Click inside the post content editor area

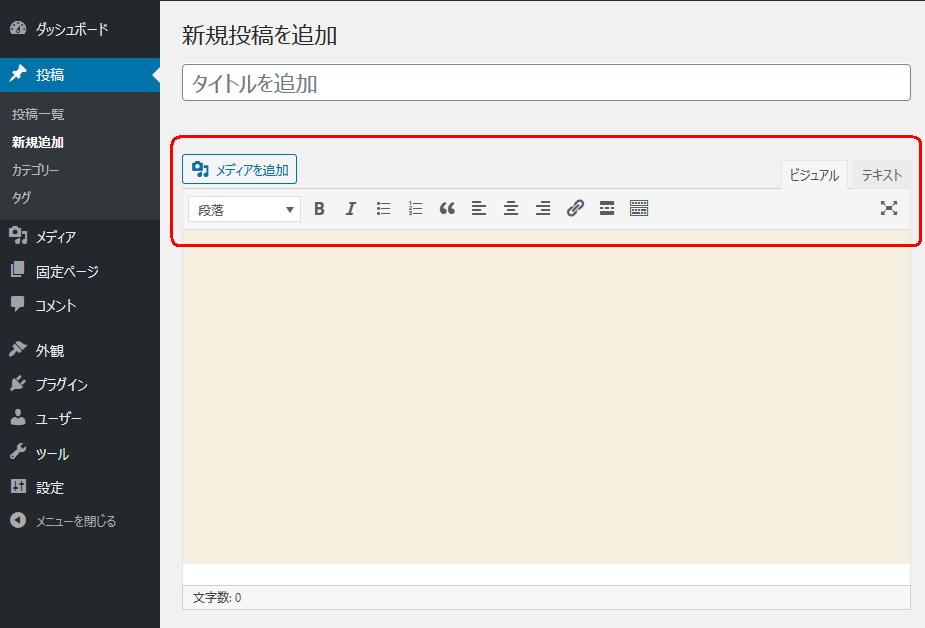[x=546, y=397]
